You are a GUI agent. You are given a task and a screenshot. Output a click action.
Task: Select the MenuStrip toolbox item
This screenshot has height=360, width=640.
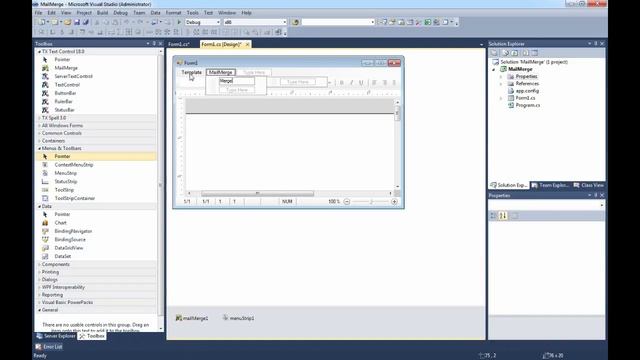(66, 173)
